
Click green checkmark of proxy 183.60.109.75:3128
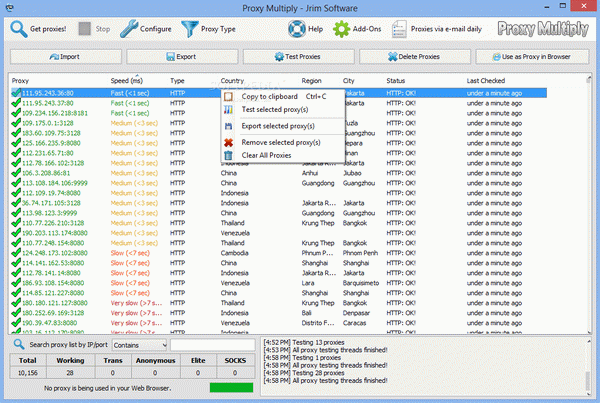[16, 132]
